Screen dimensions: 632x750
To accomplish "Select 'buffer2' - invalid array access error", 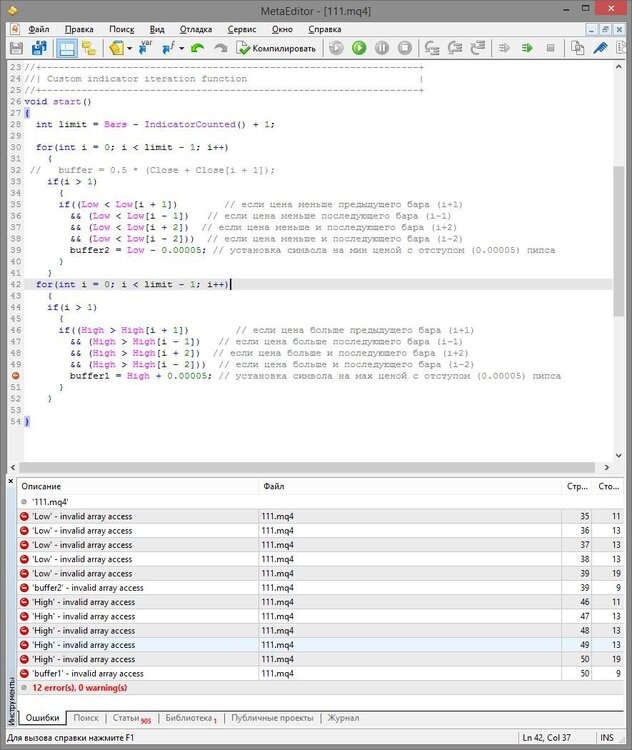I will pyautogui.click(x=321, y=588).
